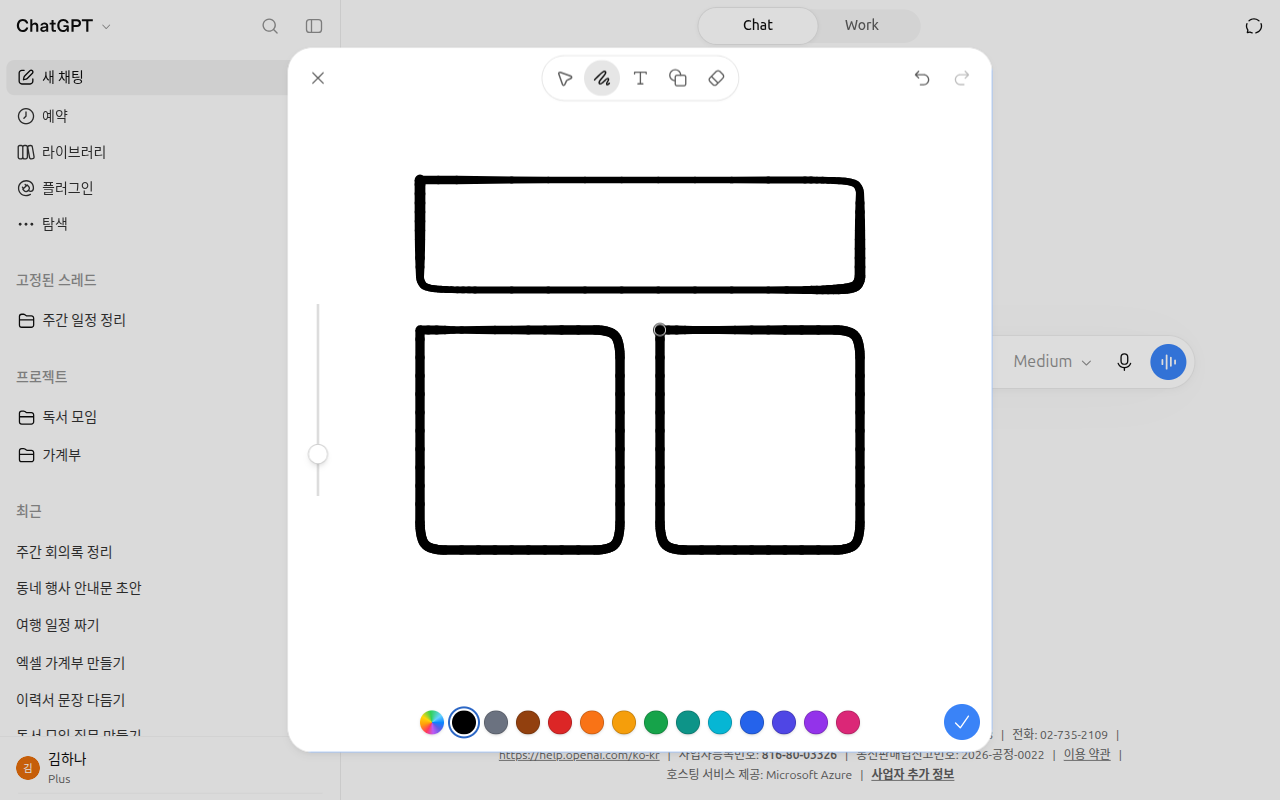The width and height of the screenshot is (1280, 800).
Task: Open the 이용 약관 link
Action: pyautogui.click(x=1086, y=755)
